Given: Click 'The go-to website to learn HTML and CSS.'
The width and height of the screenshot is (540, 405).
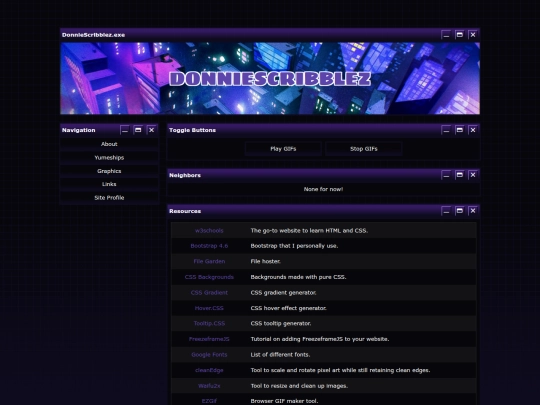Looking at the screenshot, I should [309, 230].
